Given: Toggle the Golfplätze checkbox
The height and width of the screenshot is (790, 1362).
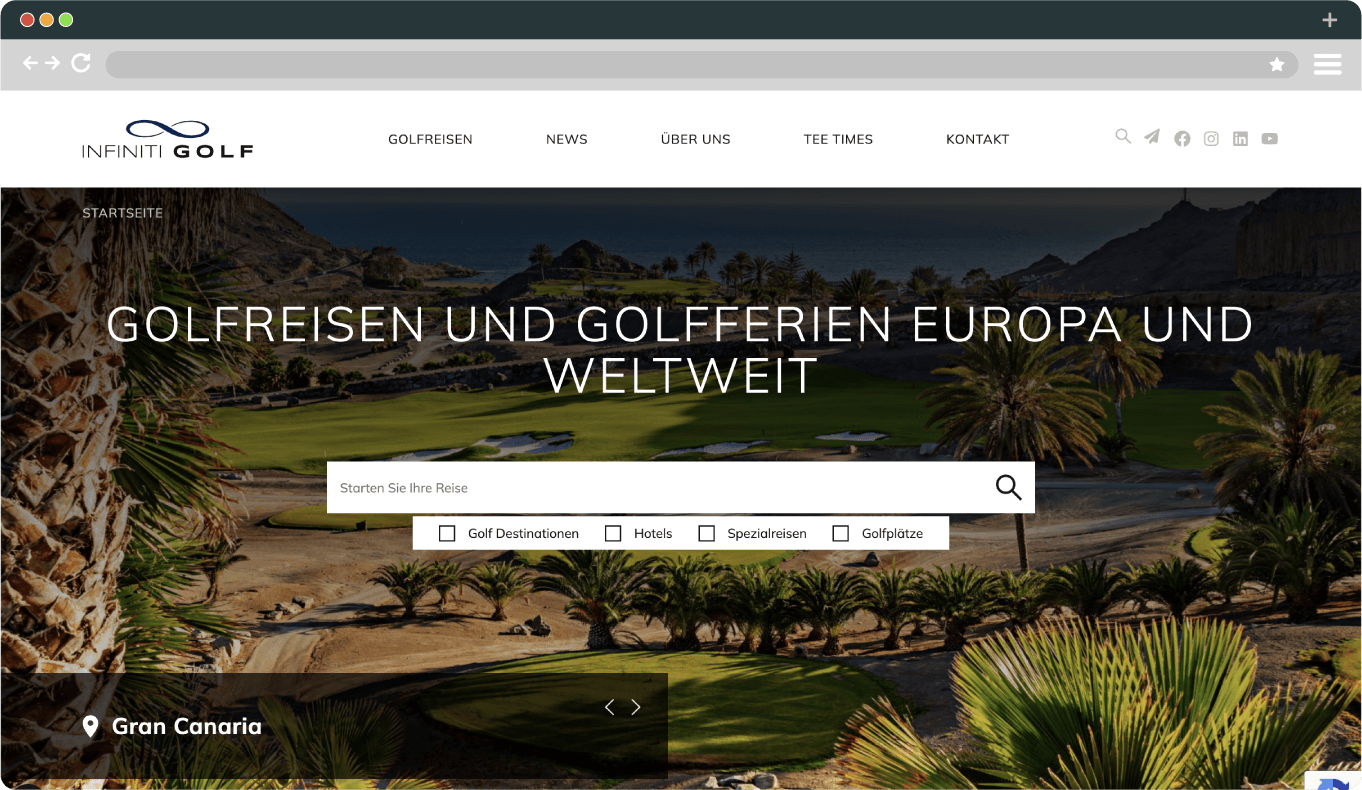Looking at the screenshot, I should [841, 534].
